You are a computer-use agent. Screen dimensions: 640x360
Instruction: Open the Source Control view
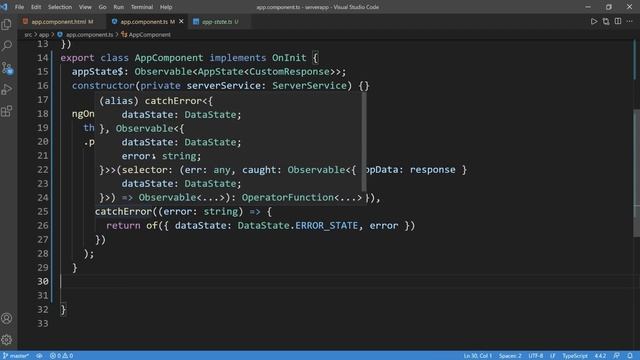[7, 68]
